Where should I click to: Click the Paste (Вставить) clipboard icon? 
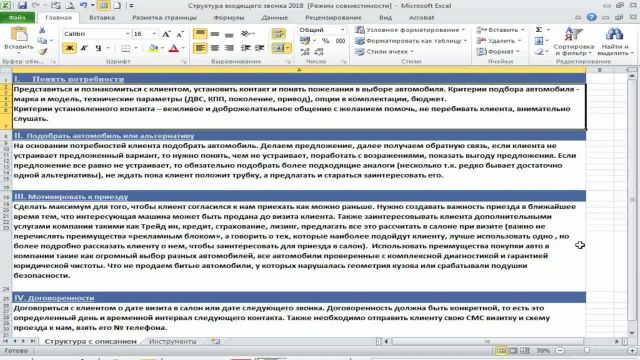[19, 34]
